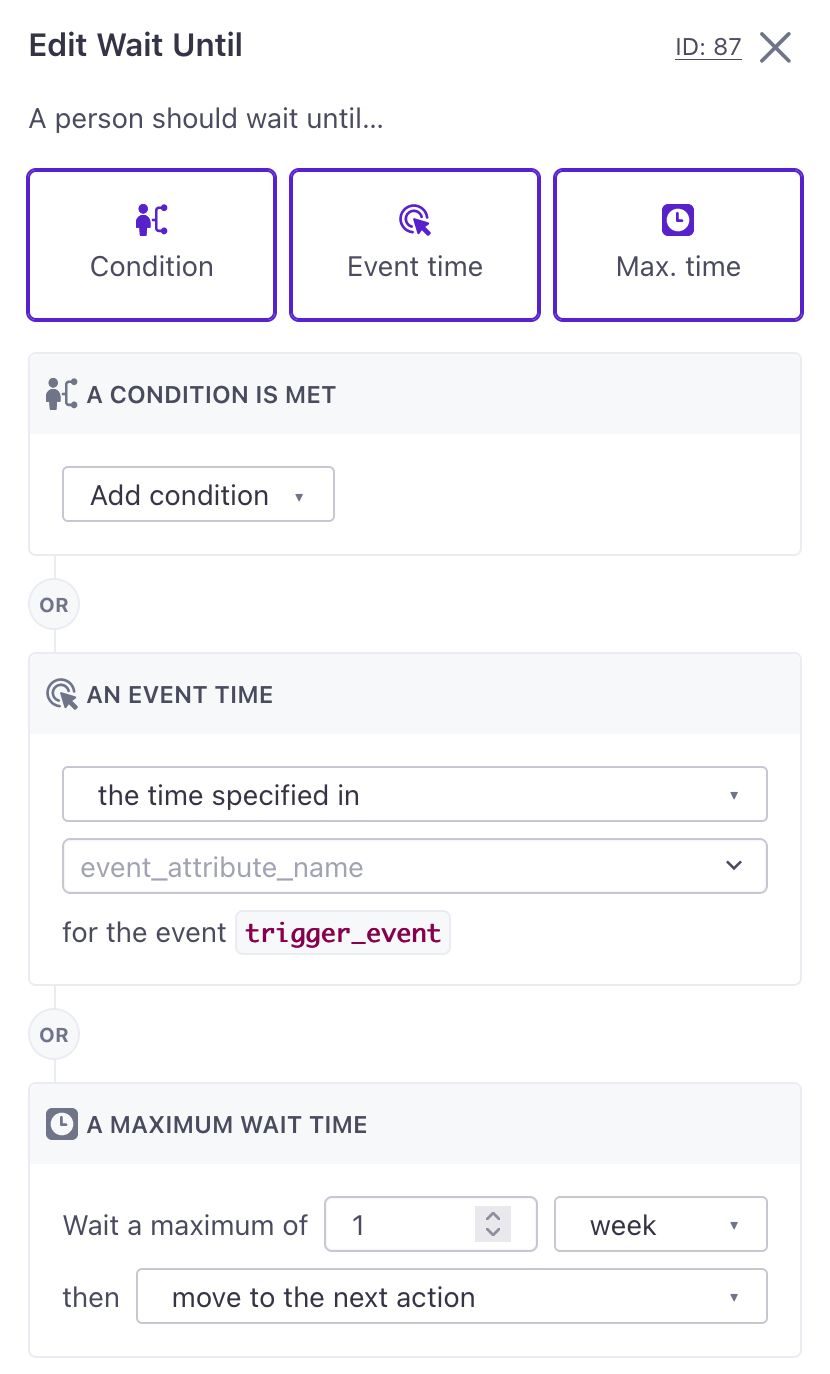Click the icon beside A CONDITION IS MET
The height and width of the screenshot is (1374, 830).
click(x=62, y=394)
